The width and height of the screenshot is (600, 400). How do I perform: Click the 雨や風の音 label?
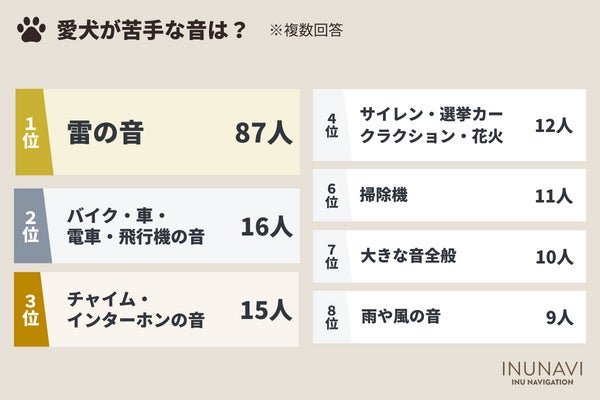(x=401, y=318)
